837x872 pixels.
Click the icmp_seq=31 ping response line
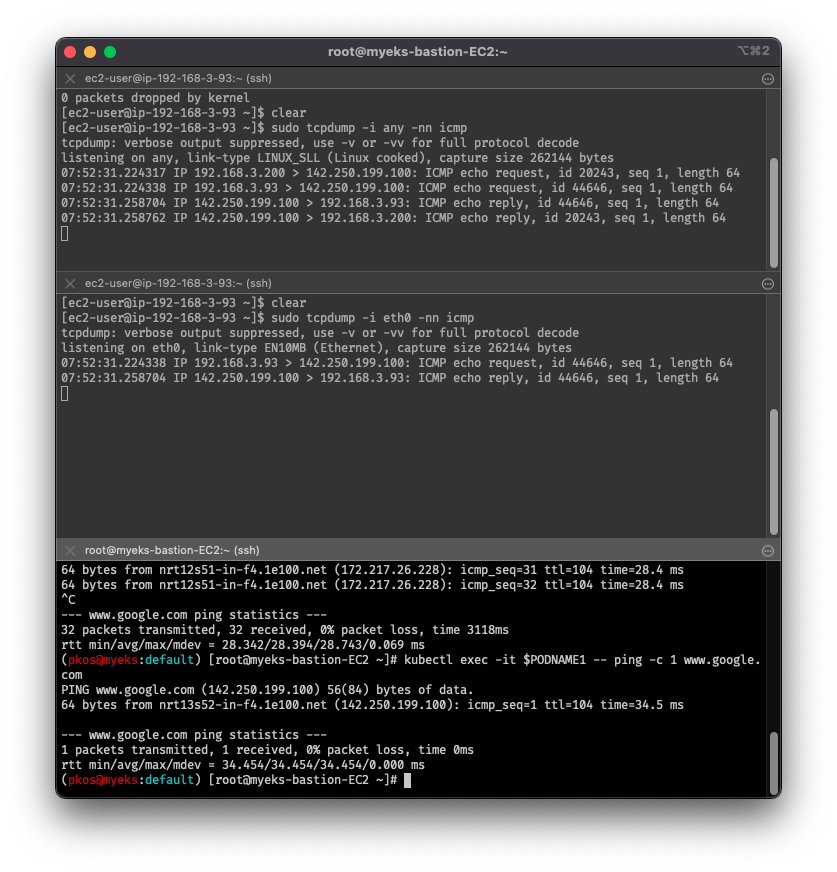click(372, 570)
